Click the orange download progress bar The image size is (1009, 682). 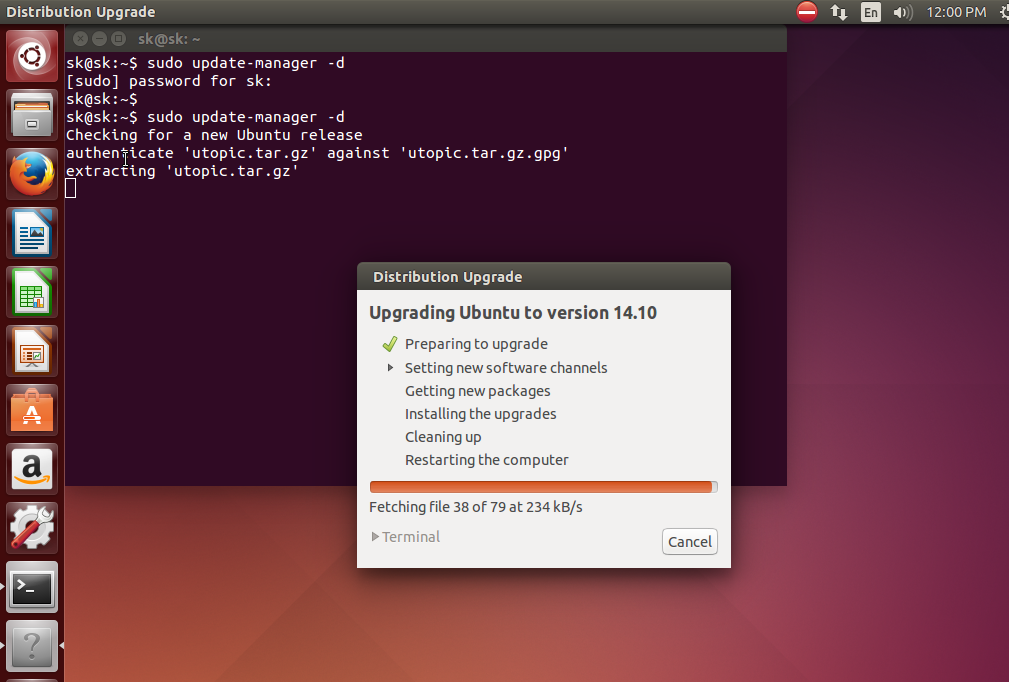coord(543,487)
